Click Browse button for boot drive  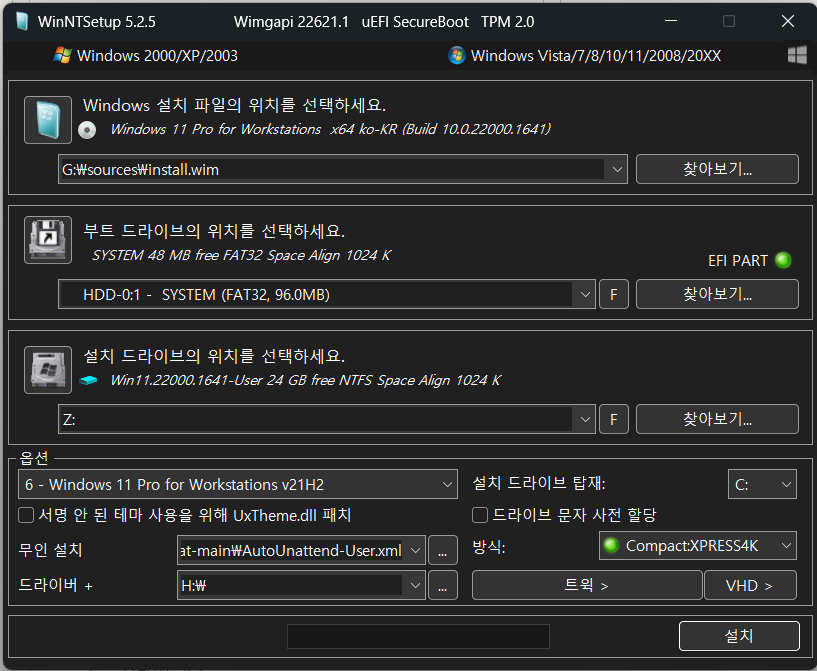(717, 294)
